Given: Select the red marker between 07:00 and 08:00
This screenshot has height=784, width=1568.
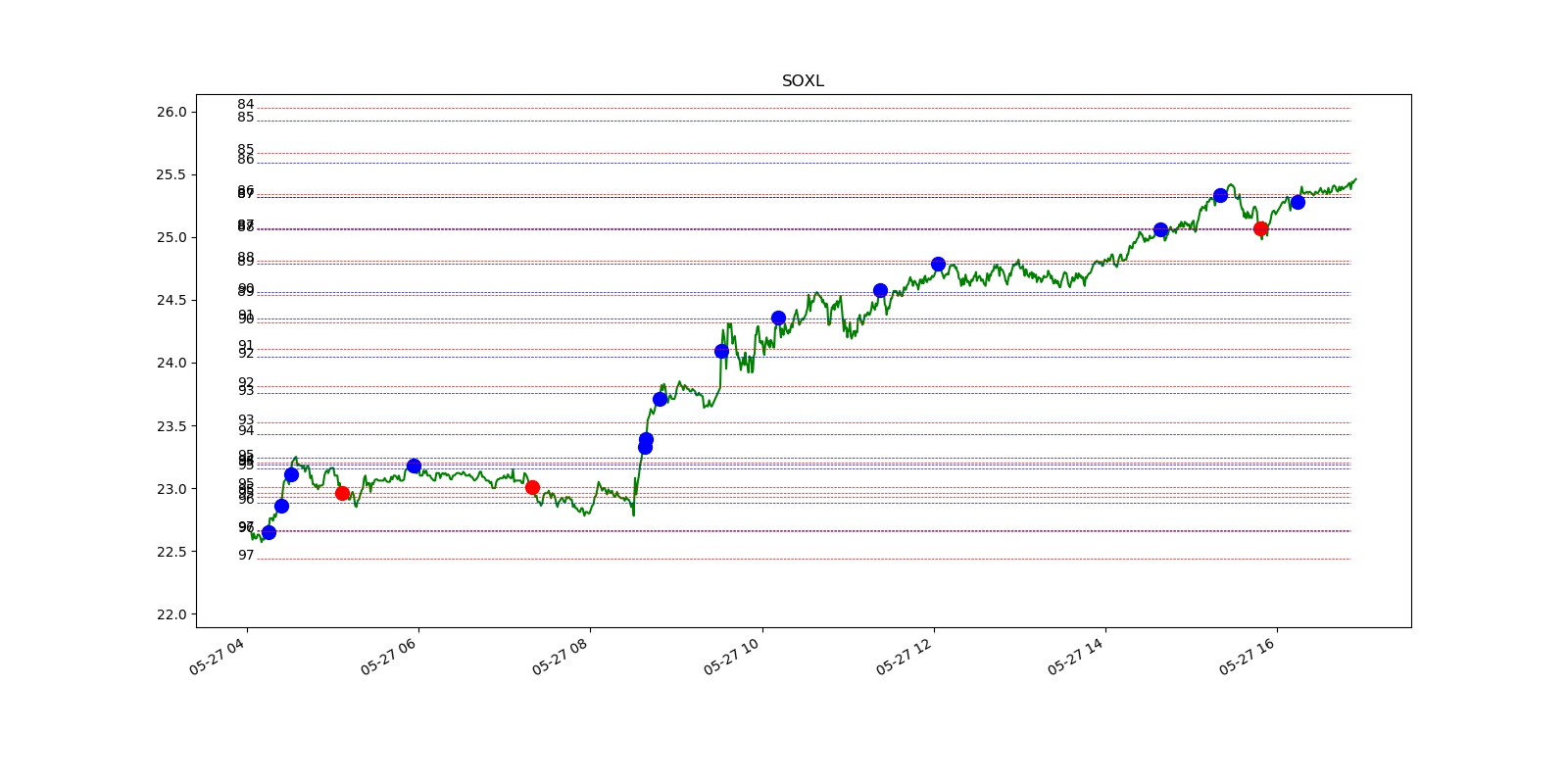Looking at the screenshot, I should tap(532, 487).
